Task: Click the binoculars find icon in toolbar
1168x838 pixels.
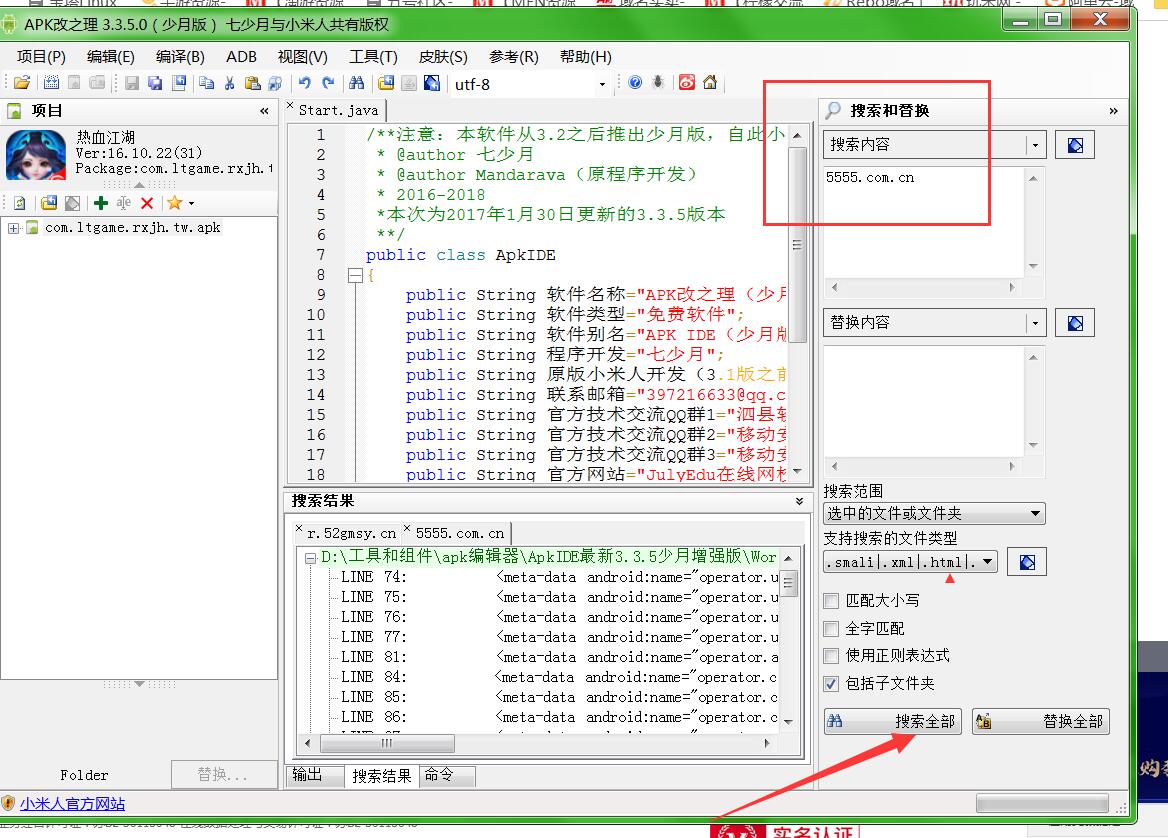Action: tap(355, 84)
